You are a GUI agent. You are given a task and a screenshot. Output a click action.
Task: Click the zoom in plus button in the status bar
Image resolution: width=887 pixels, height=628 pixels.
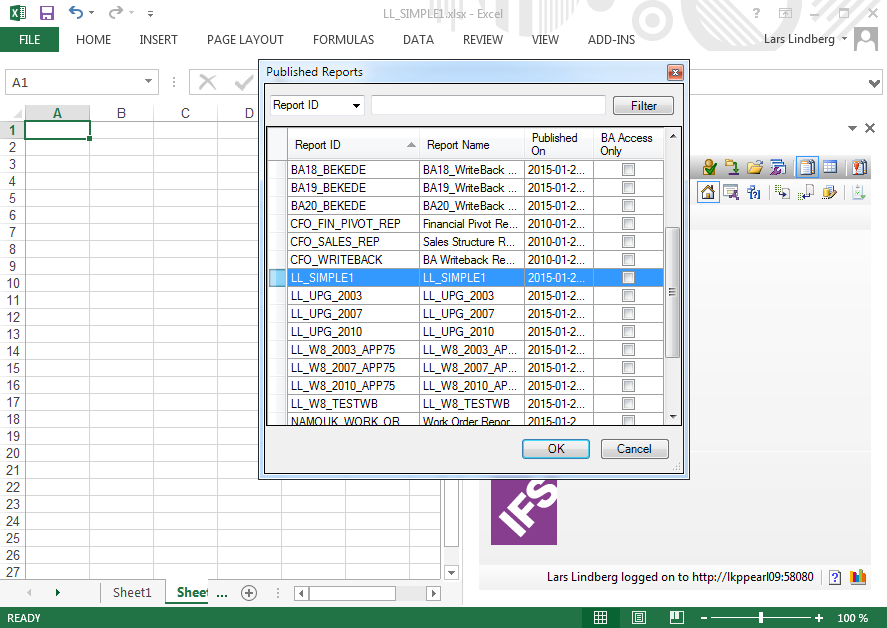click(819, 618)
